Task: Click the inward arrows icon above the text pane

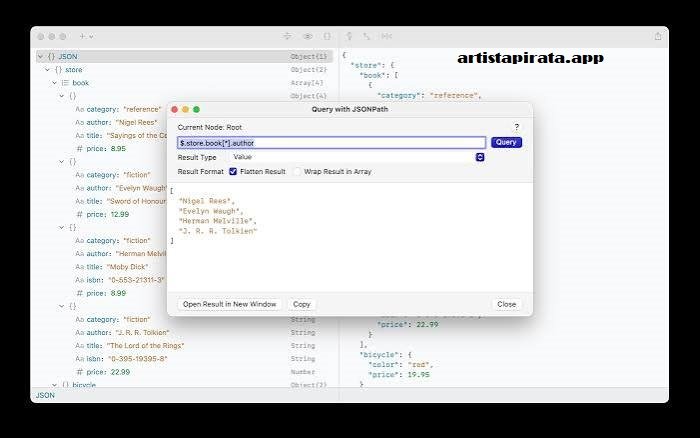Action: [387, 37]
